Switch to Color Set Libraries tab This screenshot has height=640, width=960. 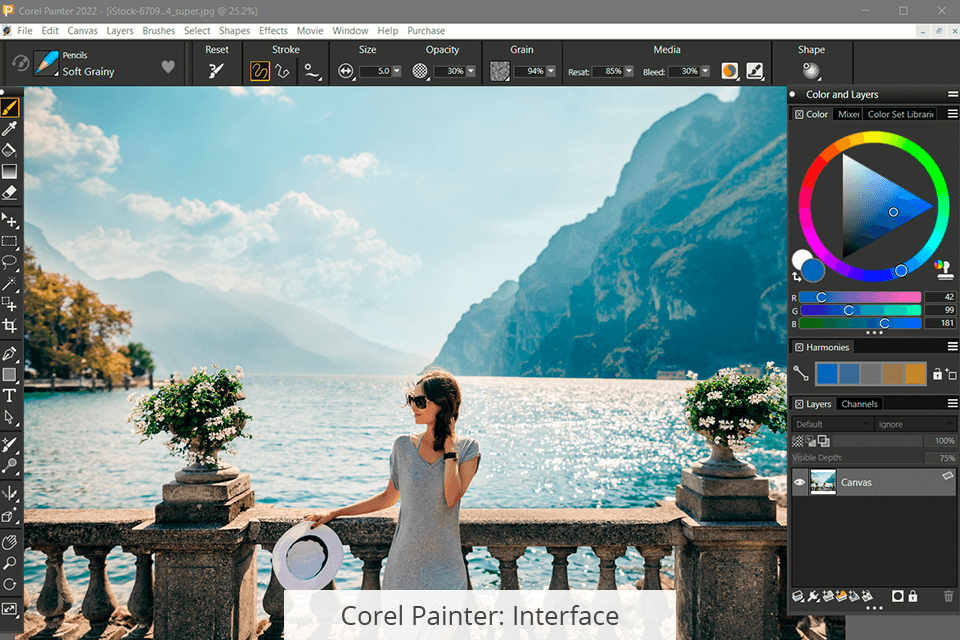click(900, 114)
